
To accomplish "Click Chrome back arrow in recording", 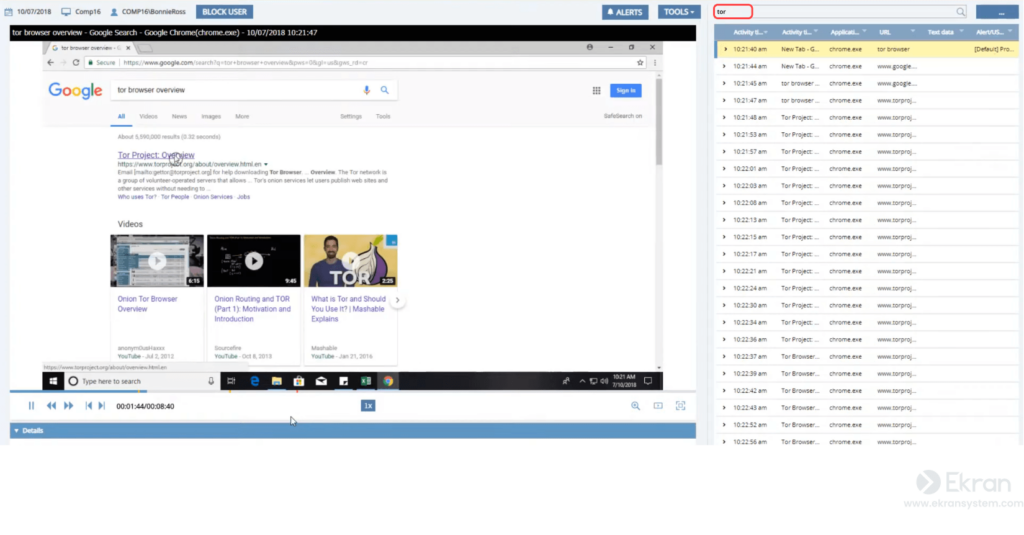I will (50, 63).
